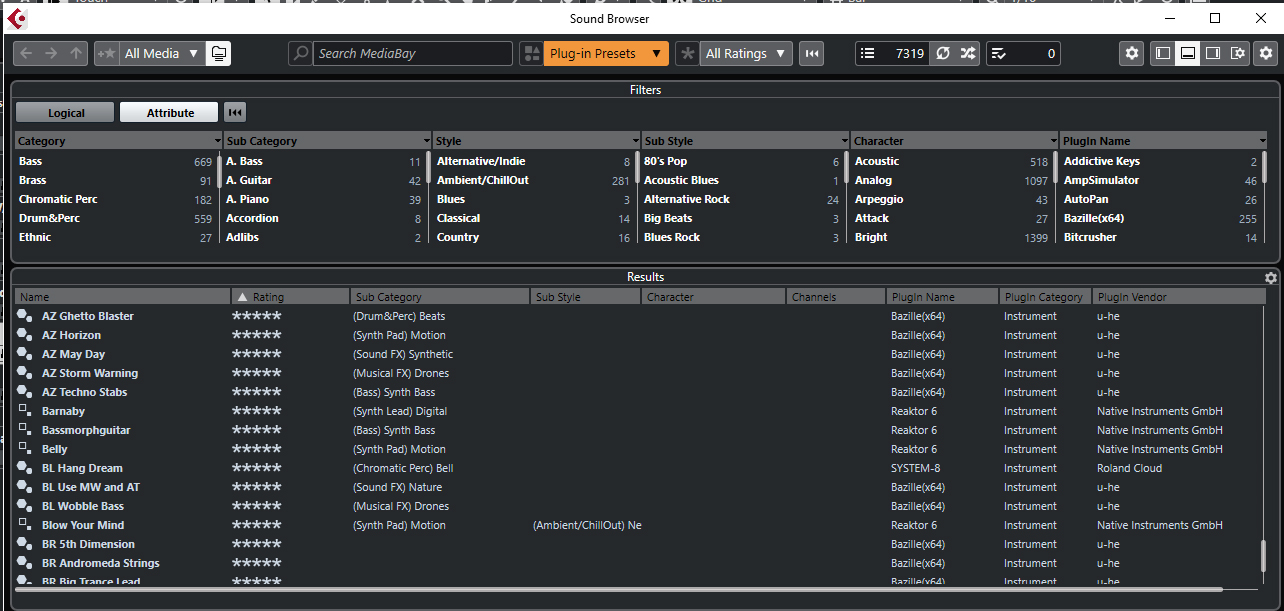Go forward with the right arrow button
The image size is (1284, 611).
click(x=52, y=53)
